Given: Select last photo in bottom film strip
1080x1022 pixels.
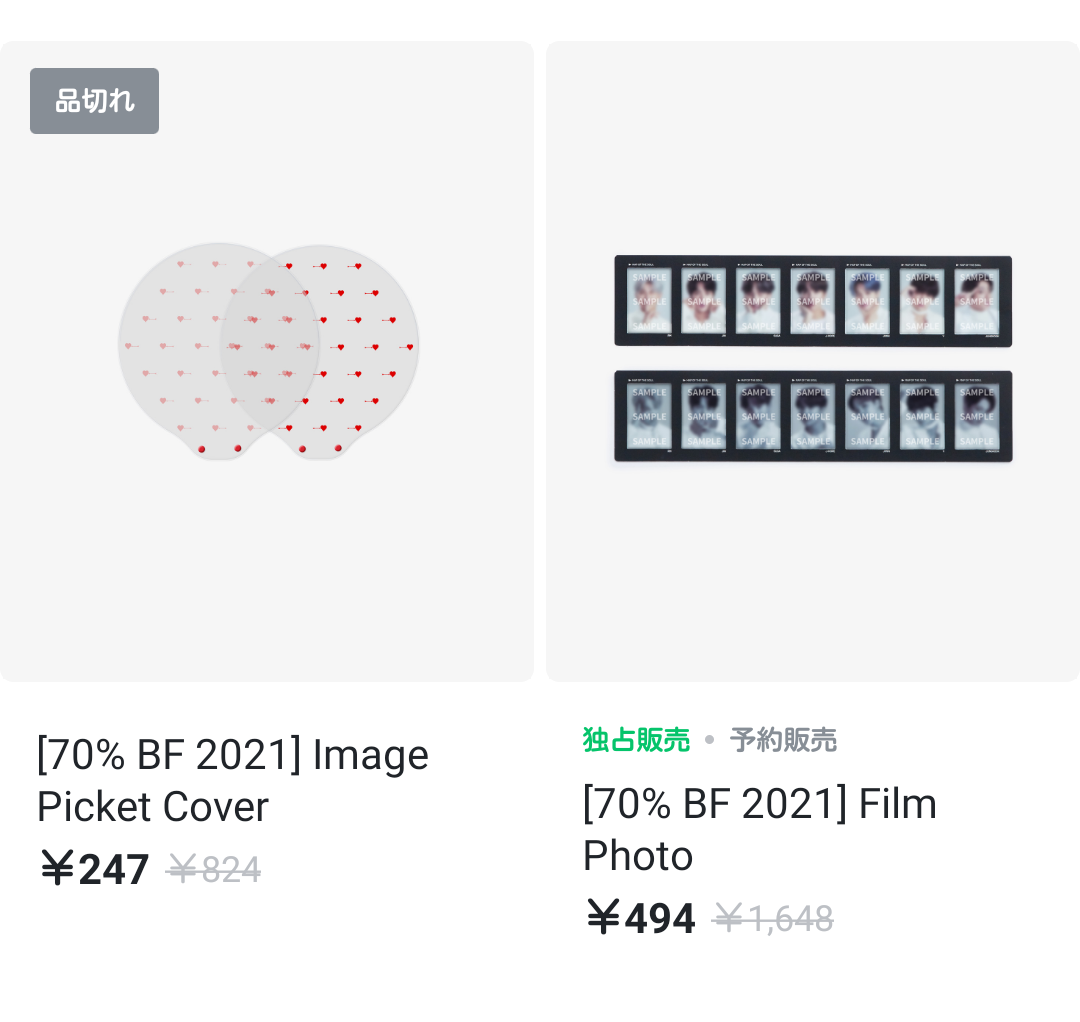Looking at the screenshot, I should [x=976, y=416].
